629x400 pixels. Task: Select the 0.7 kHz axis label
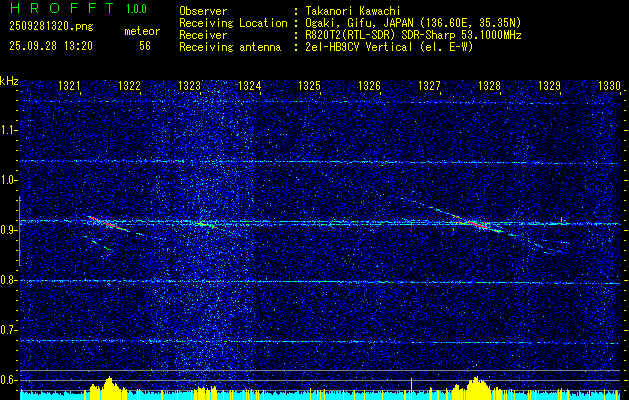tap(8, 330)
